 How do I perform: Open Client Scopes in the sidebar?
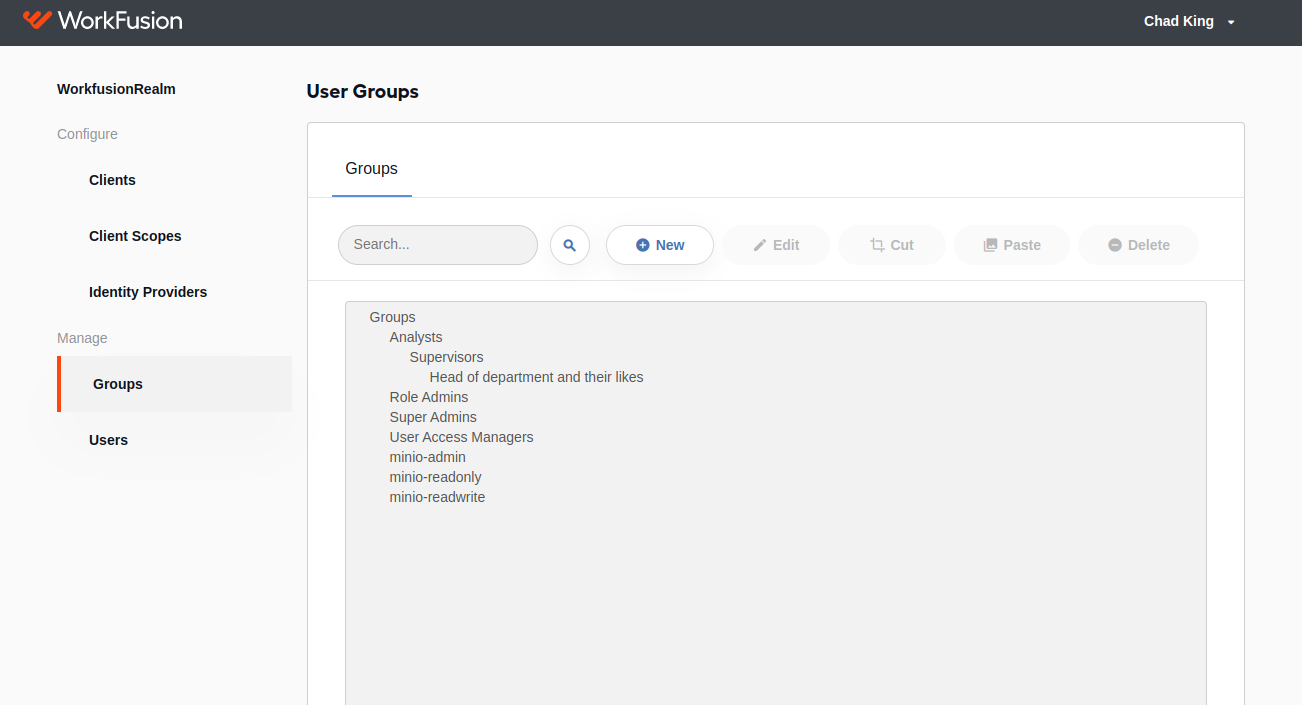pyautogui.click(x=135, y=236)
